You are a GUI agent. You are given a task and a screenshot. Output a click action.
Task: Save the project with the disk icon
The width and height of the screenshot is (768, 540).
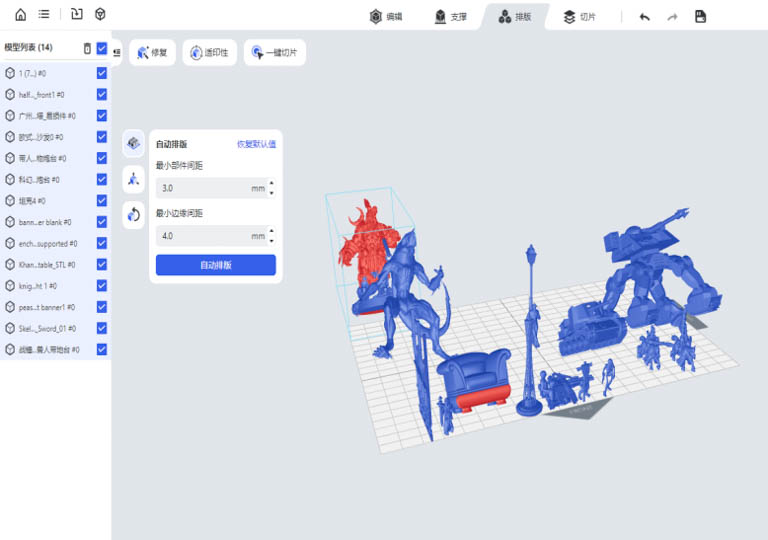tap(701, 17)
